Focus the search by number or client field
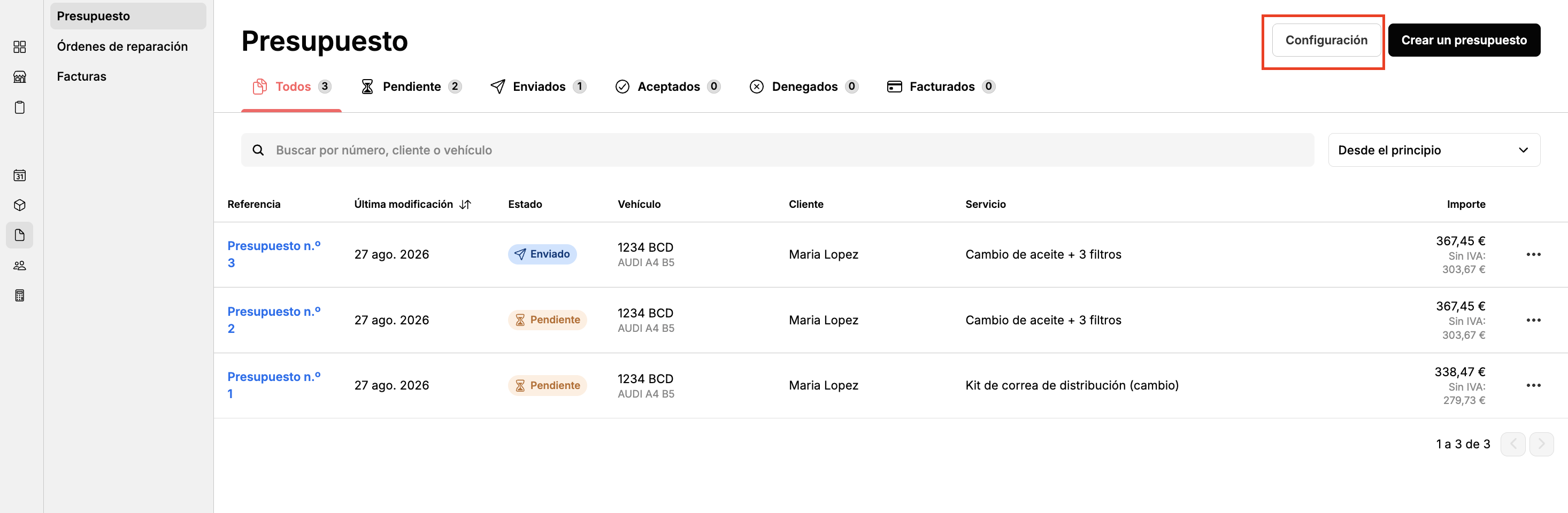The width and height of the screenshot is (1568, 513). pos(777,150)
